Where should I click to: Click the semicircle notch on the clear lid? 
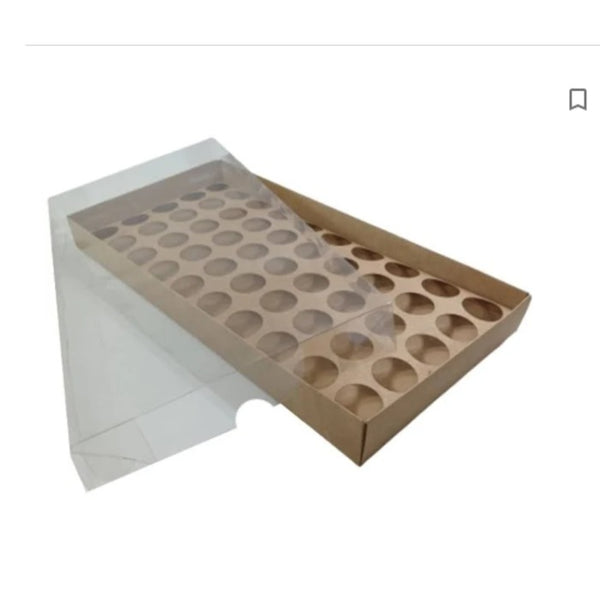(x=253, y=410)
